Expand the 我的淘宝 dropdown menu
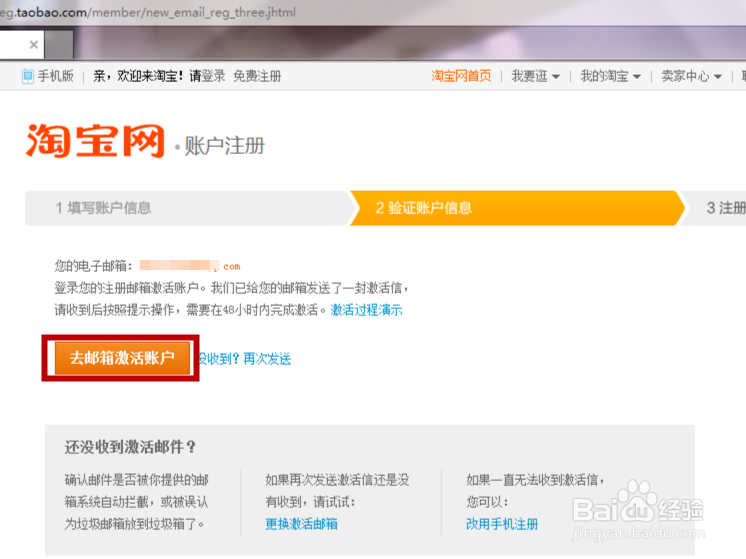 pos(610,76)
